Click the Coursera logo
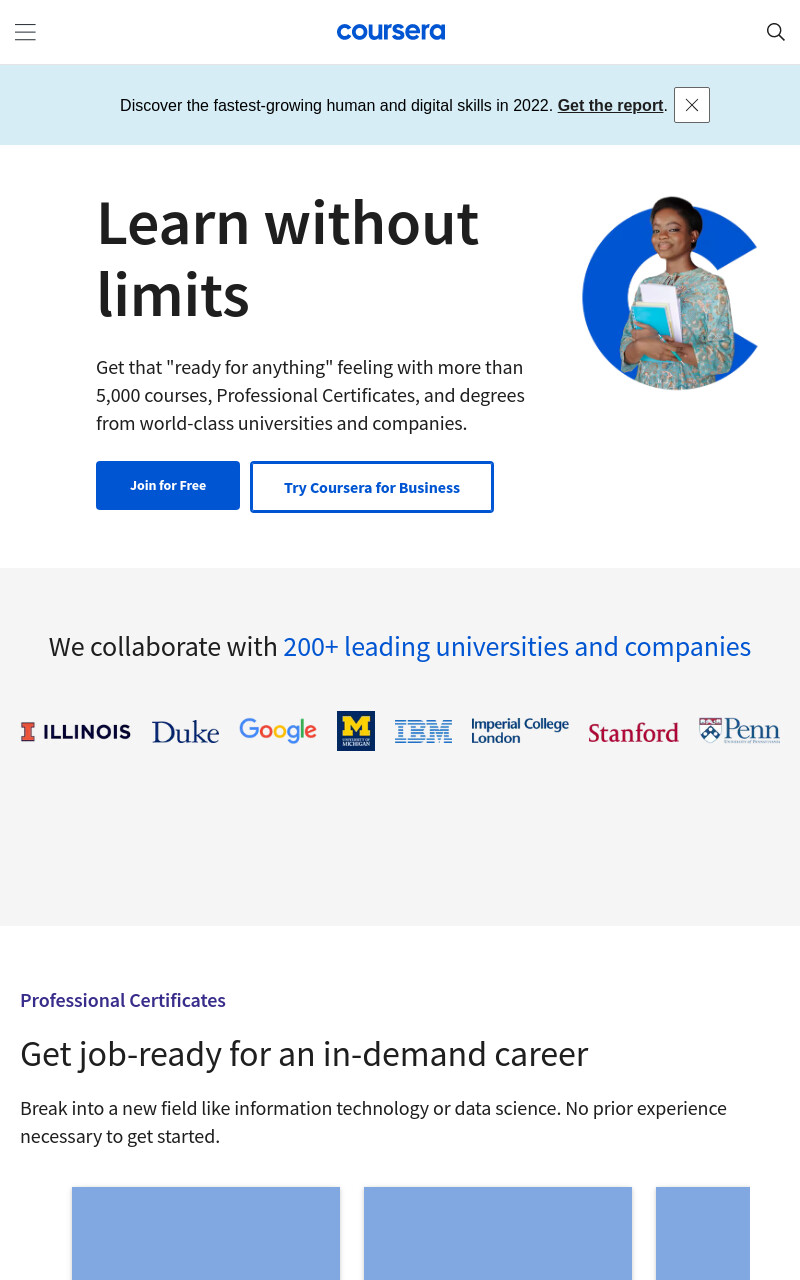Viewport: 800px width, 1280px height. (x=391, y=32)
